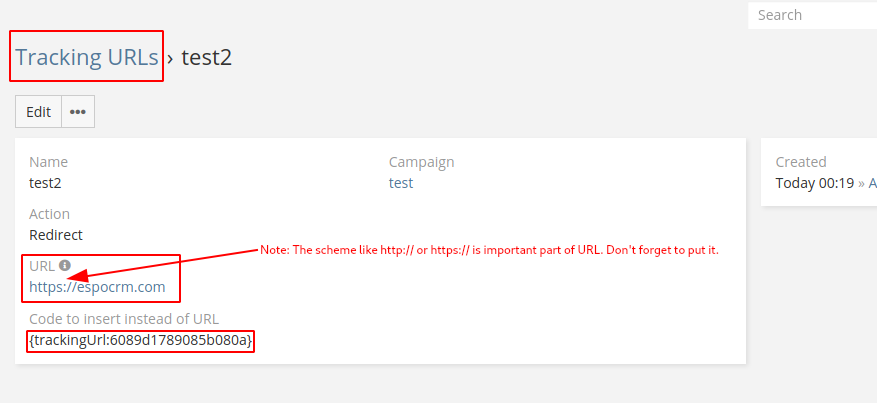Go back to Tracking URLs list
The height and width of the screenshot is (403, 877).
[x=86, y=57]
